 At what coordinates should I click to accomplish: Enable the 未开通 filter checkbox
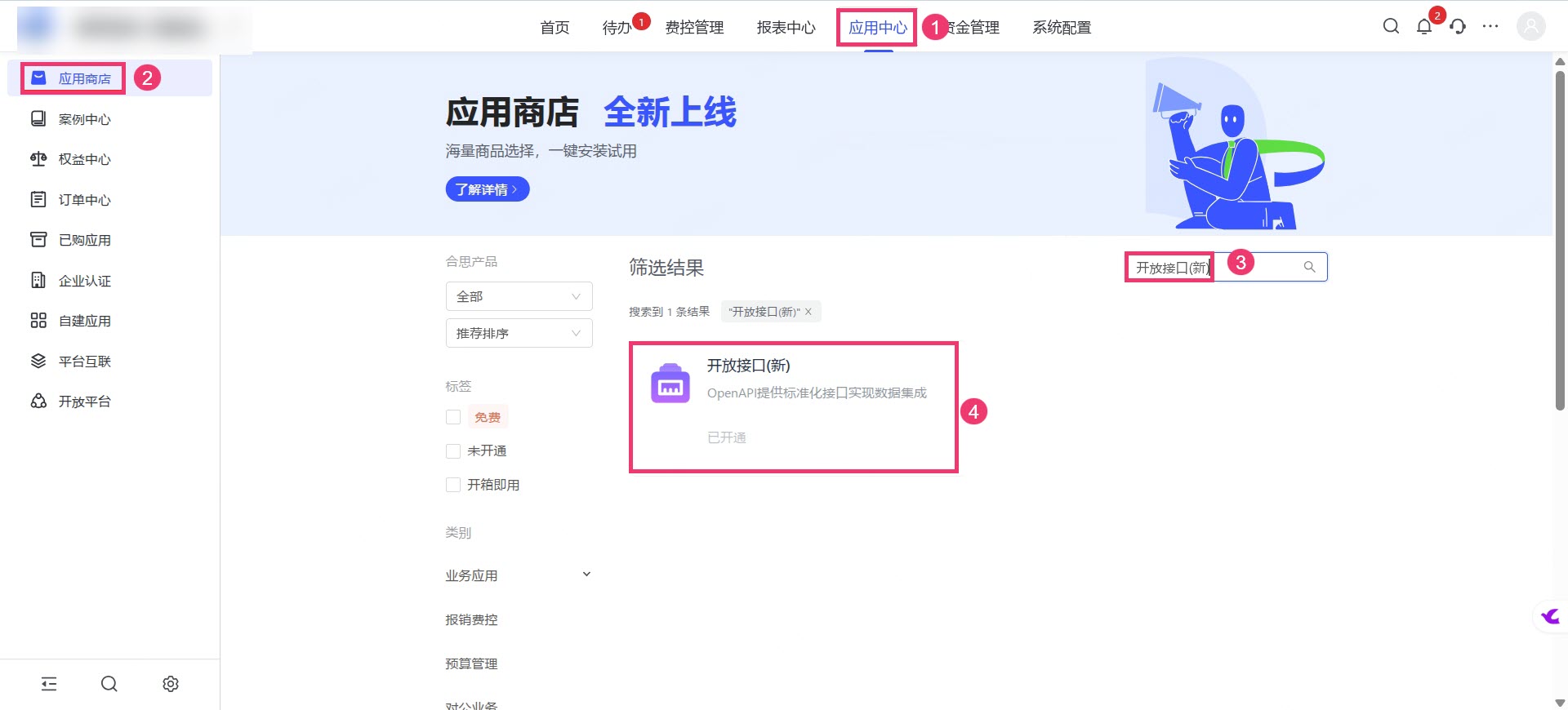(x=453, y=451)
